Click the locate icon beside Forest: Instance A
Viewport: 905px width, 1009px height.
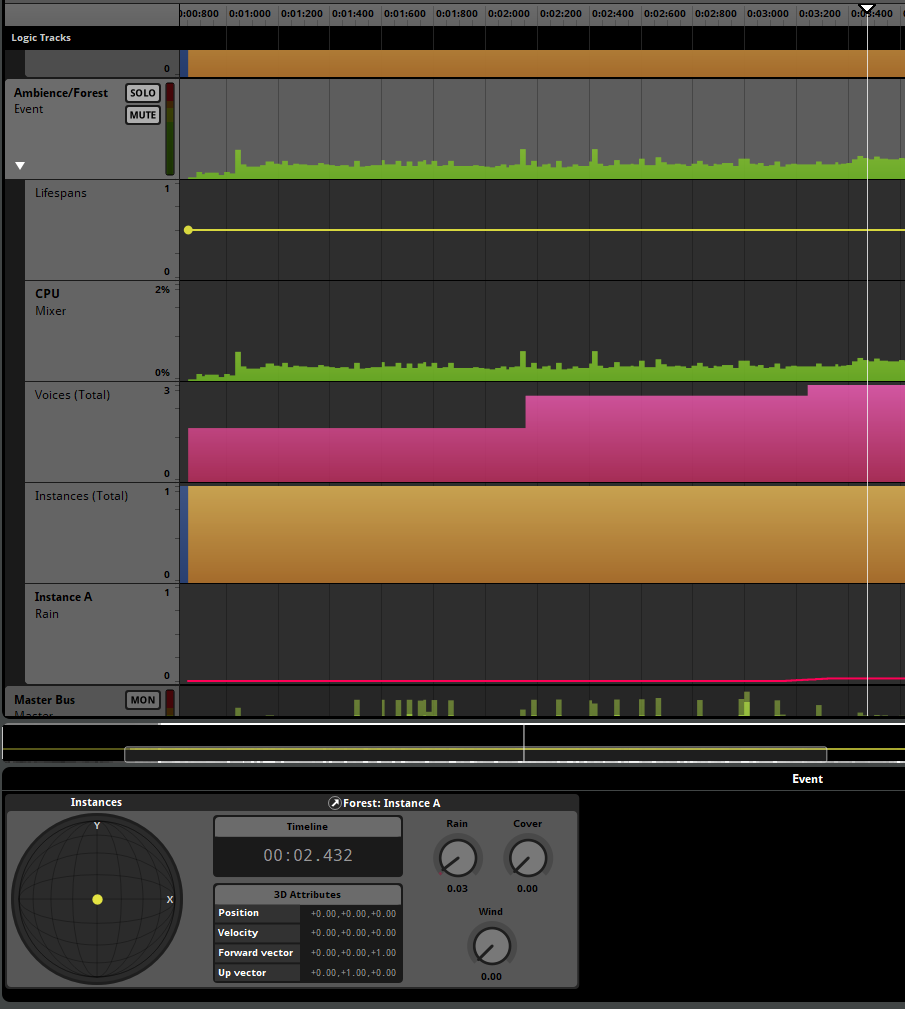334,802
